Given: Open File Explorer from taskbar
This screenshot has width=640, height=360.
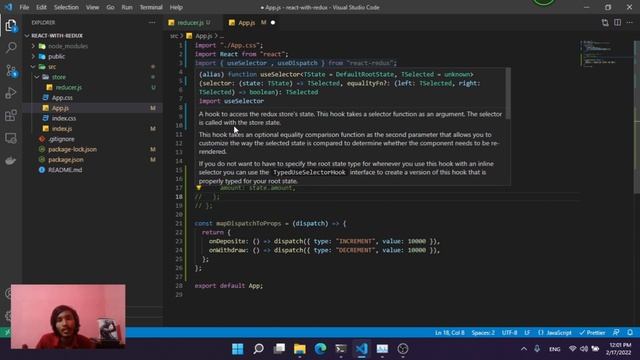Looking at the screenshot, I should tap(300, 349).
